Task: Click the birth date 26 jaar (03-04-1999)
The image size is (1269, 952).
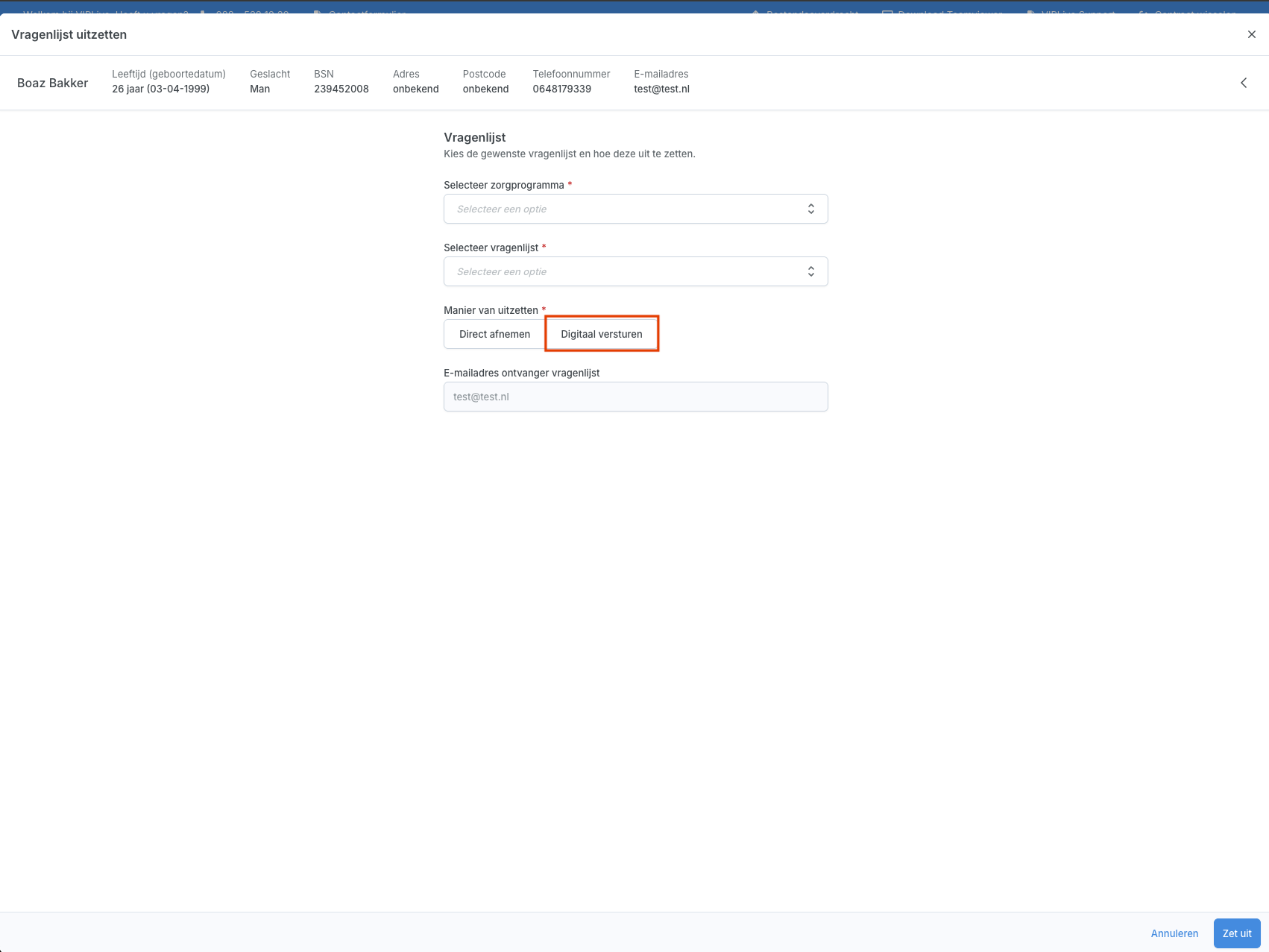Action: [160, 89]
